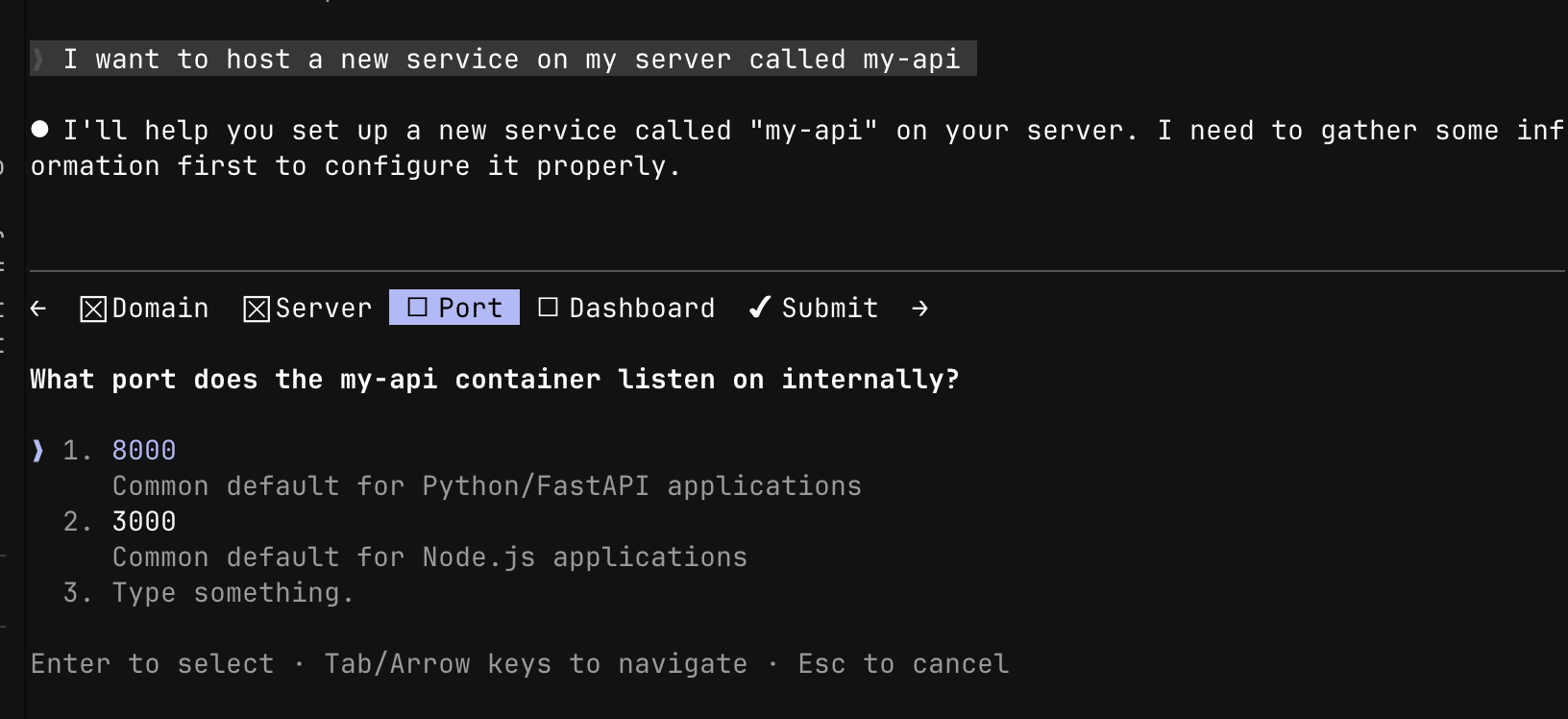Select the Domain tab label
The width and height of the screenshot is (1568, 719).
[160, 309]
